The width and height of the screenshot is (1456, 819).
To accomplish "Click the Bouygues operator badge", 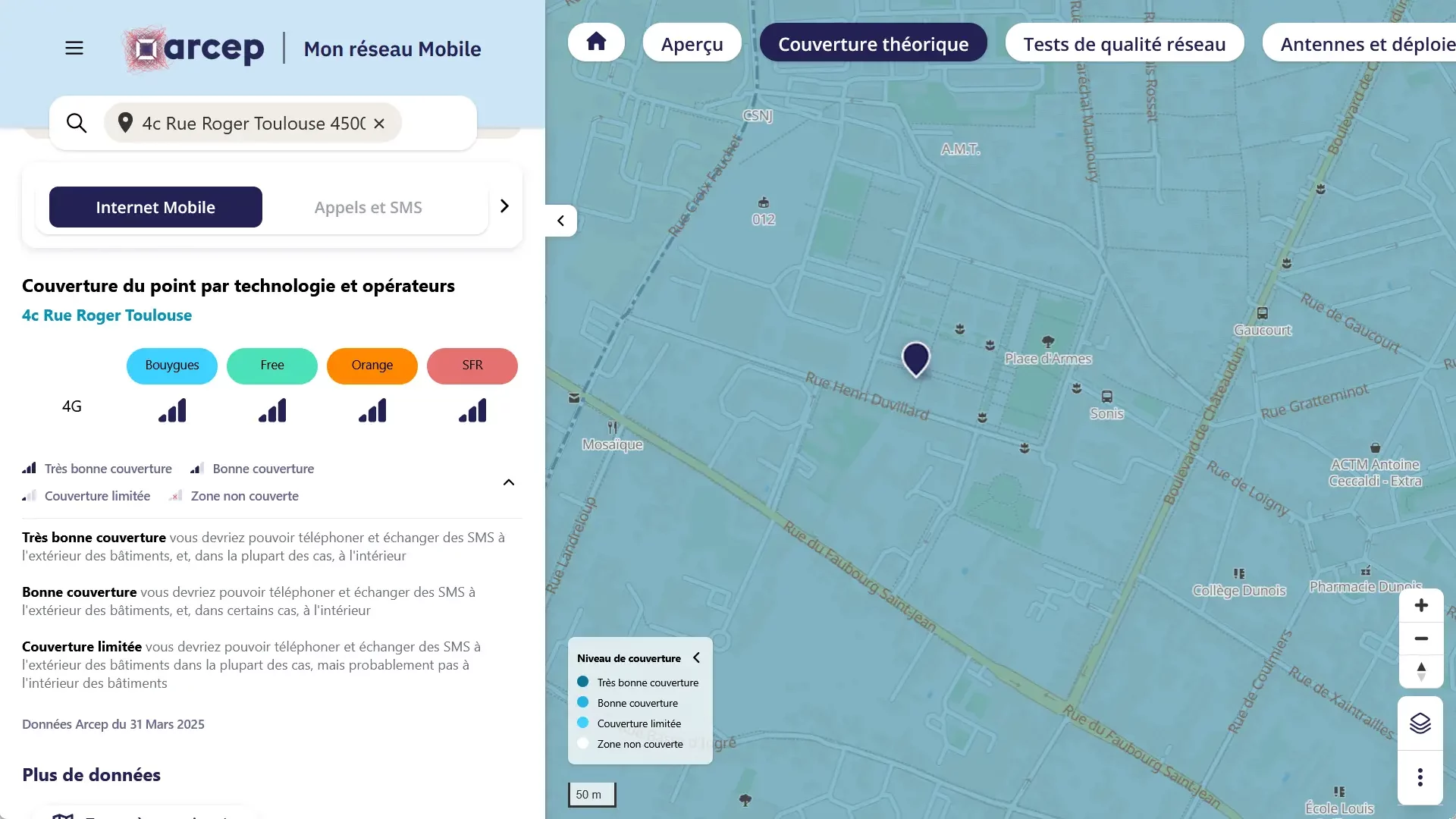I will pos(172,366).
